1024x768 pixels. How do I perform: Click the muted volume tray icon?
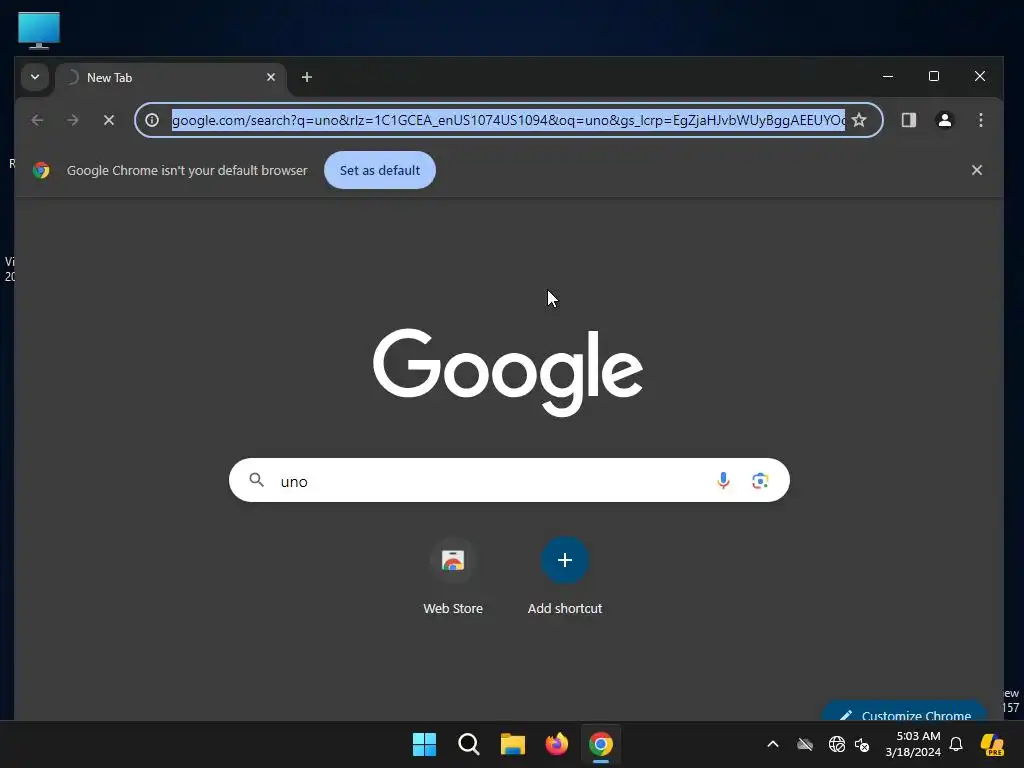point(862,744)
